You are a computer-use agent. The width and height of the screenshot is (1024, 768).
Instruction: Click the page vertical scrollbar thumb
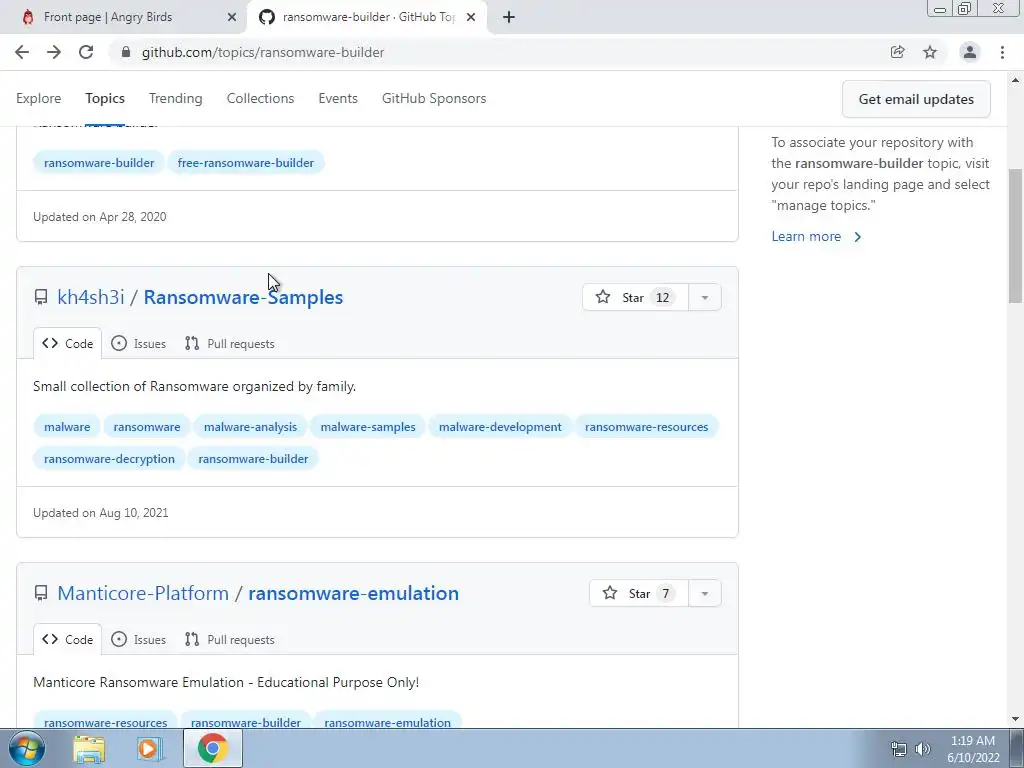[x=1015, y=235]
